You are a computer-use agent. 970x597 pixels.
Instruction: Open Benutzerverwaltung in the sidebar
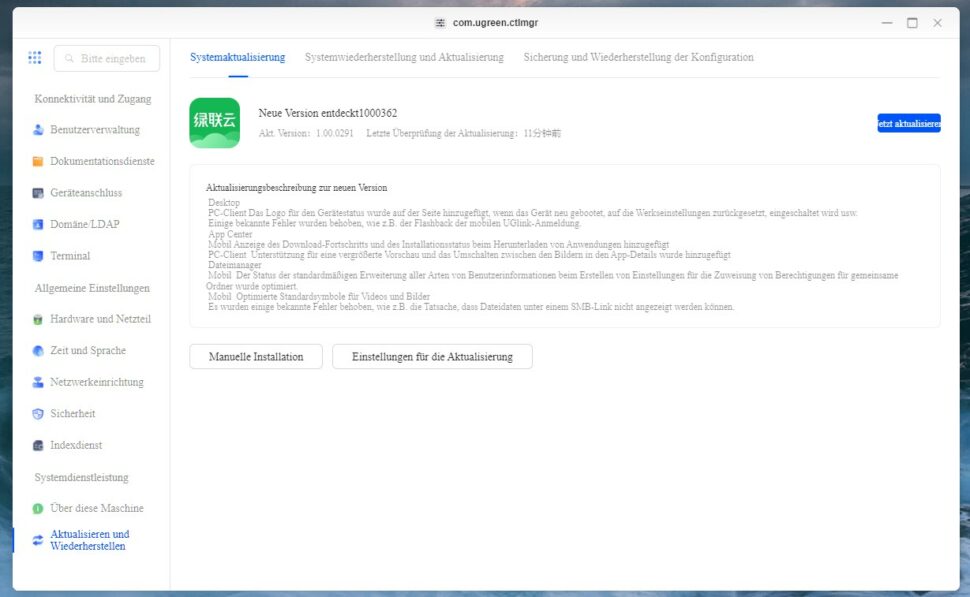[93, 130]
